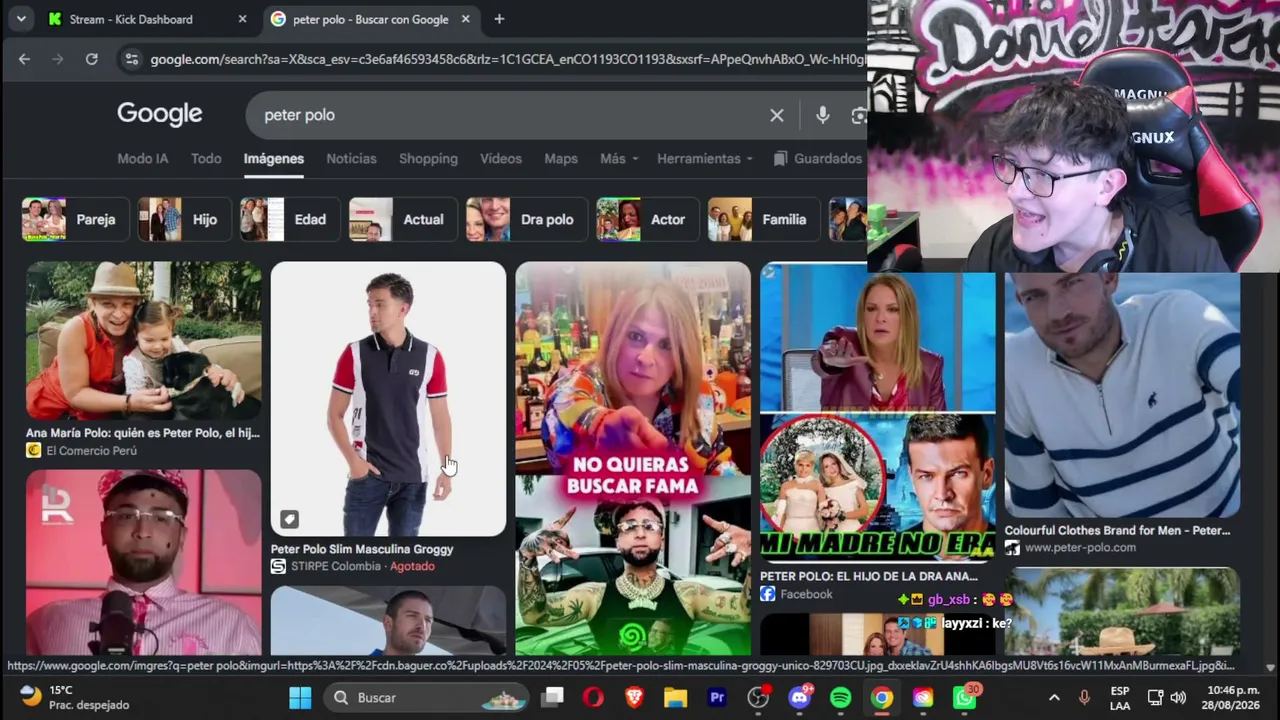Open the Peter Polo Slim Masculina Groggy polo image
The width and height of the screenshot is (1280, 720).
(388, 399)
